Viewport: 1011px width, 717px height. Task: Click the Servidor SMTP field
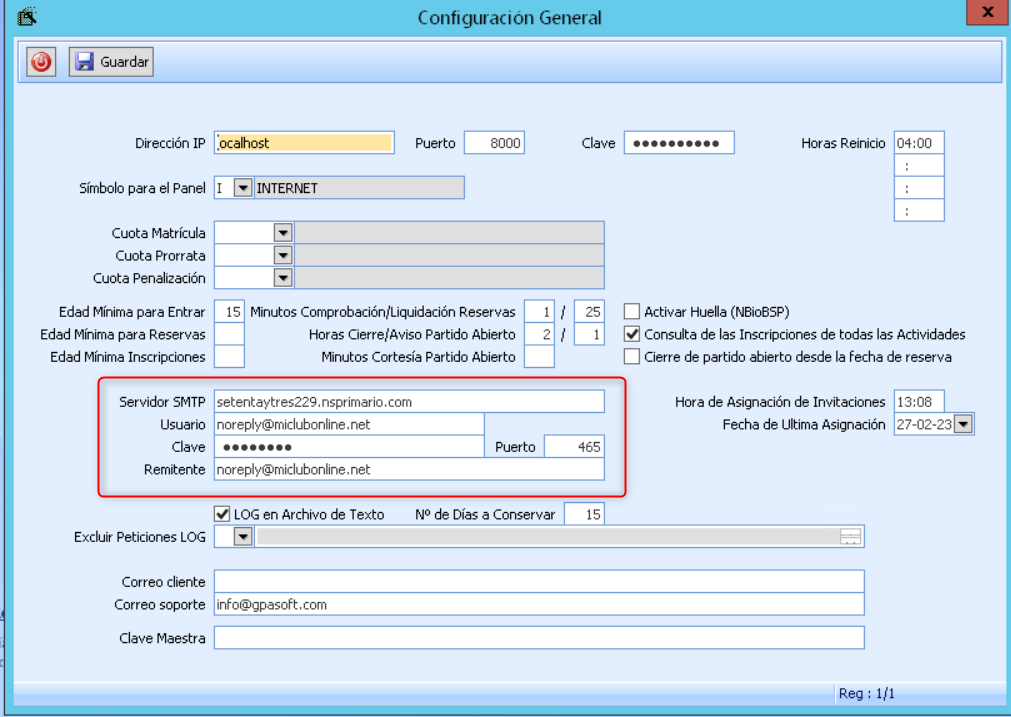[x=409, y=402]
